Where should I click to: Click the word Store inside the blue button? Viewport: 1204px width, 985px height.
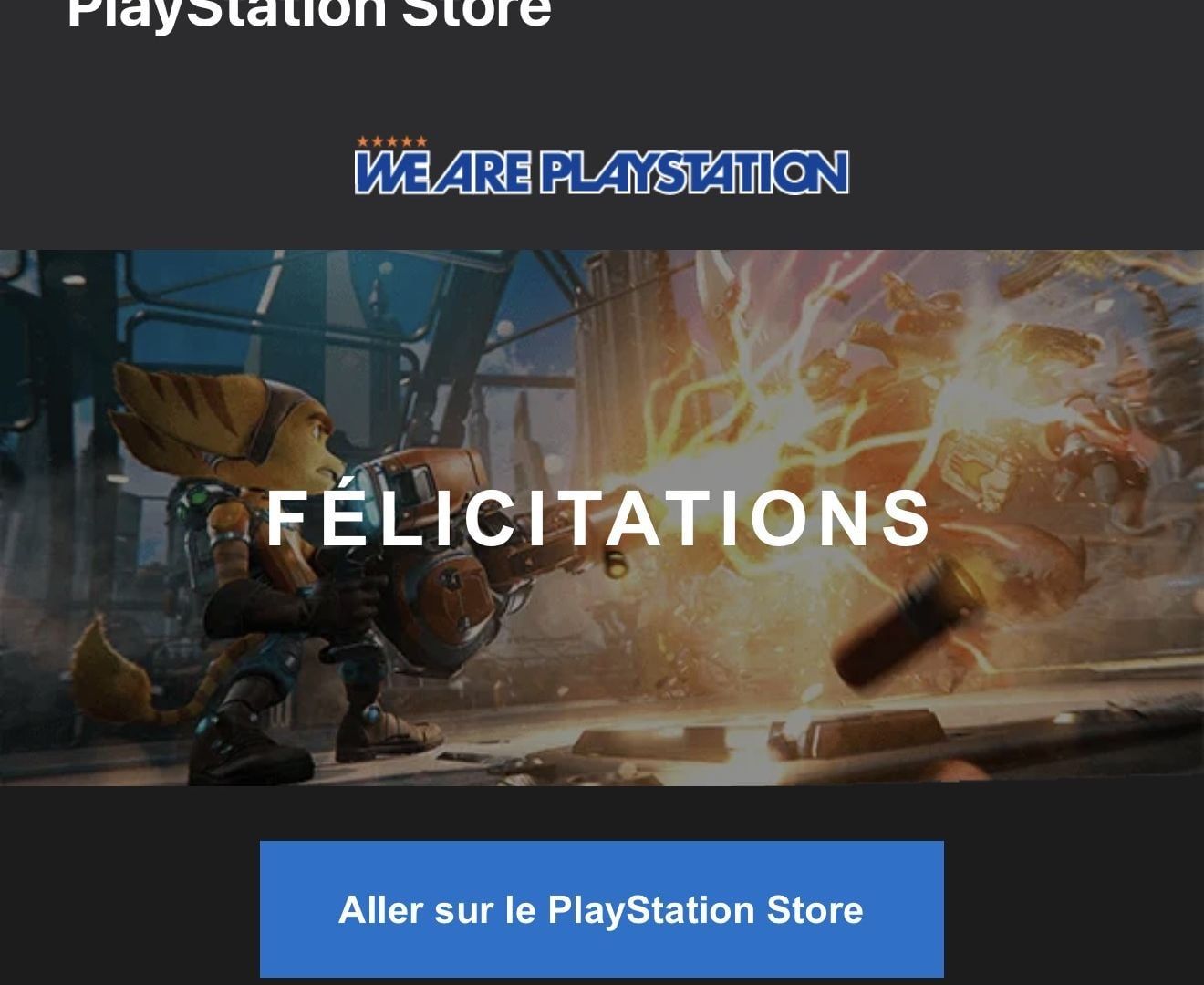pos(815,909)
